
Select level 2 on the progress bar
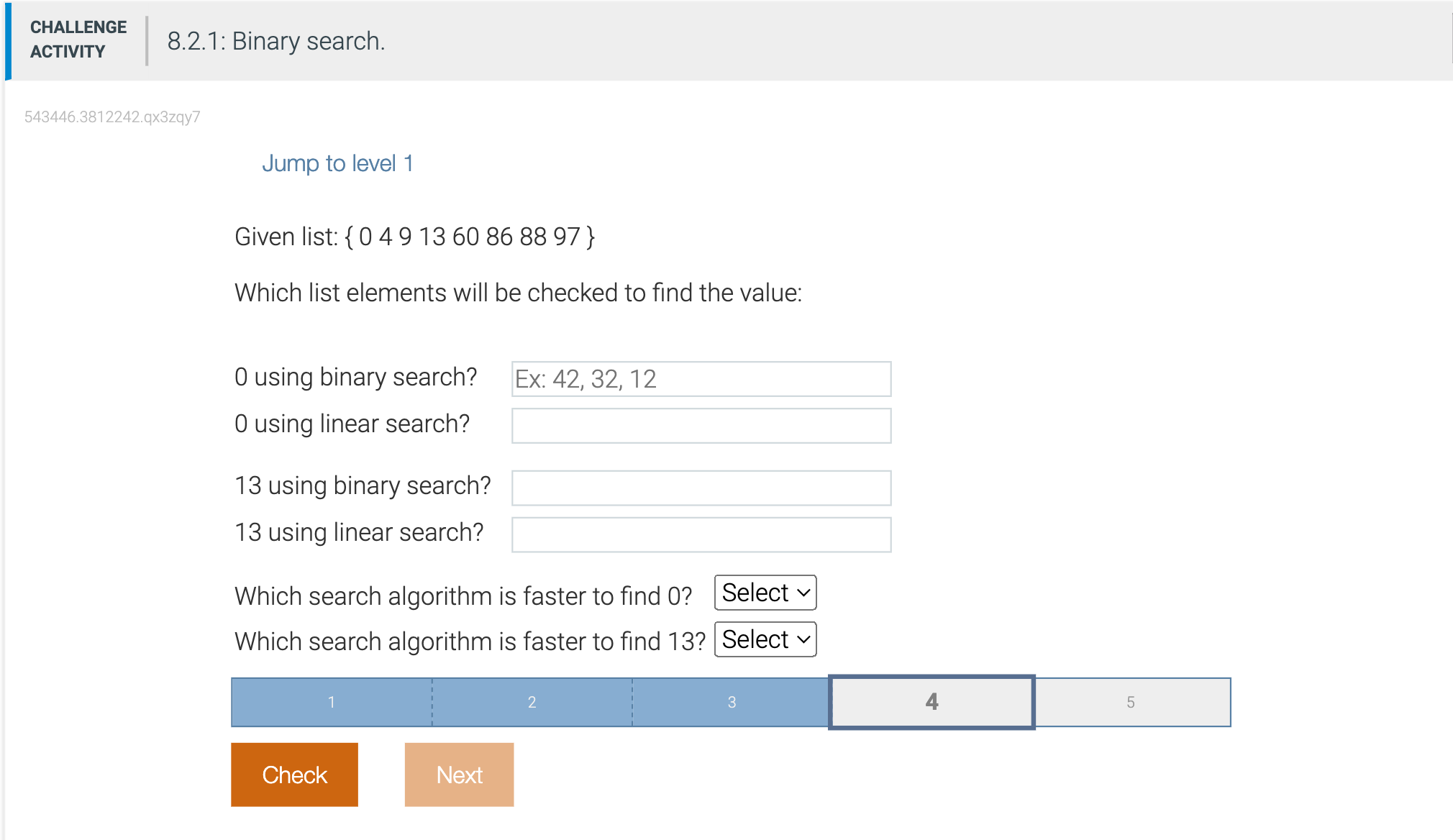pyautogui.click(x=531, y=702)
